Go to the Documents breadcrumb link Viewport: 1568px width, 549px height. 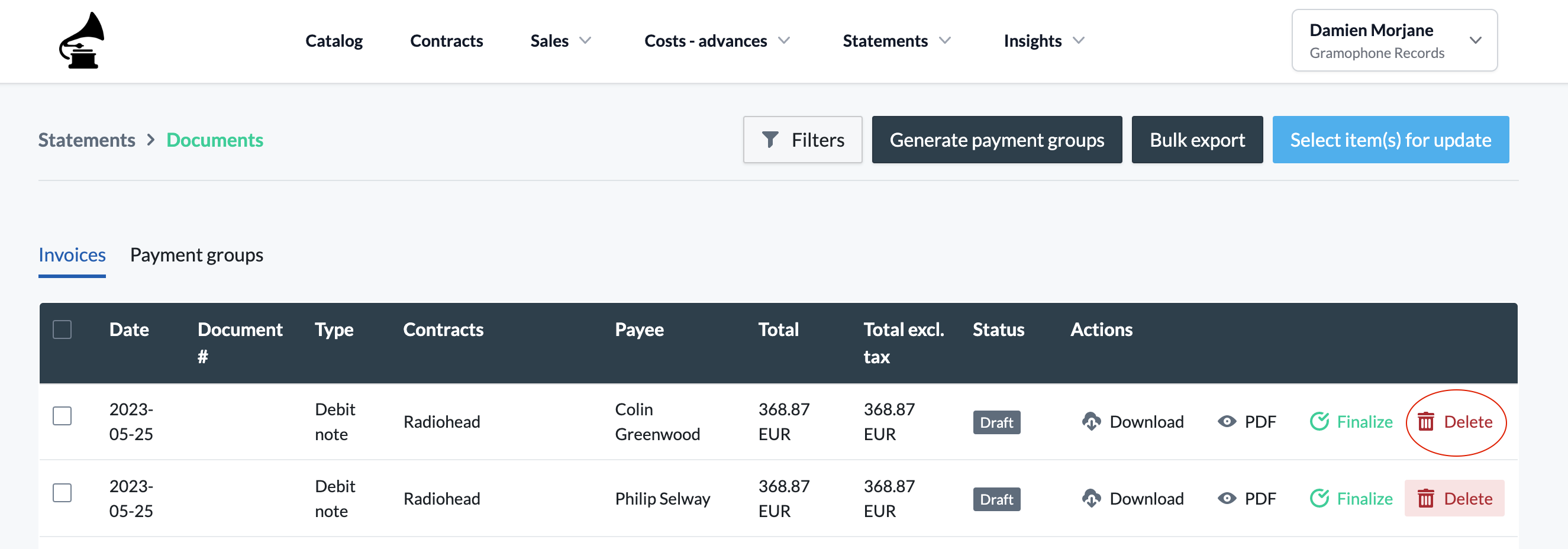coord(214,140)
